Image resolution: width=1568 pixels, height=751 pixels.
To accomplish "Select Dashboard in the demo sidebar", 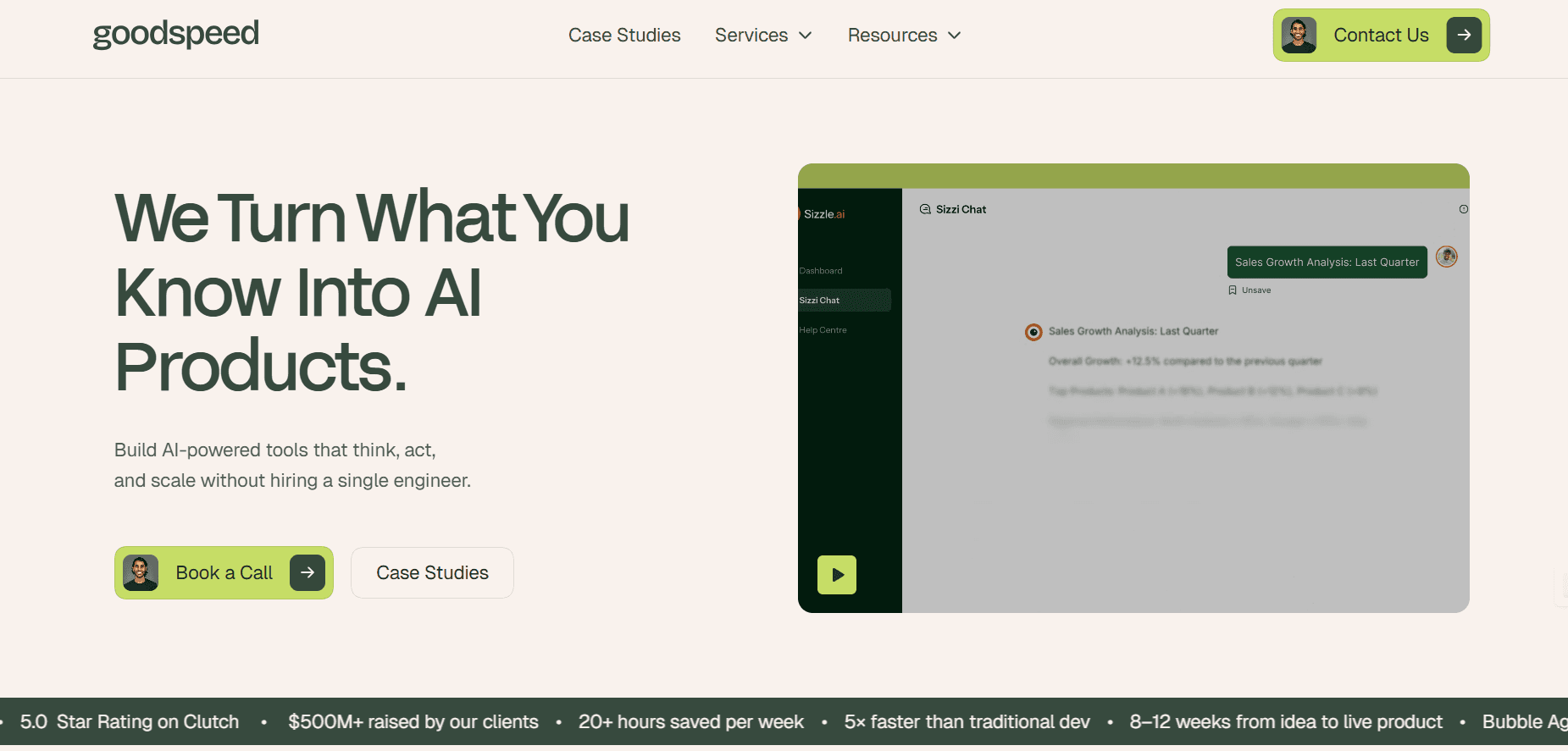I will (x=821, y=271).
